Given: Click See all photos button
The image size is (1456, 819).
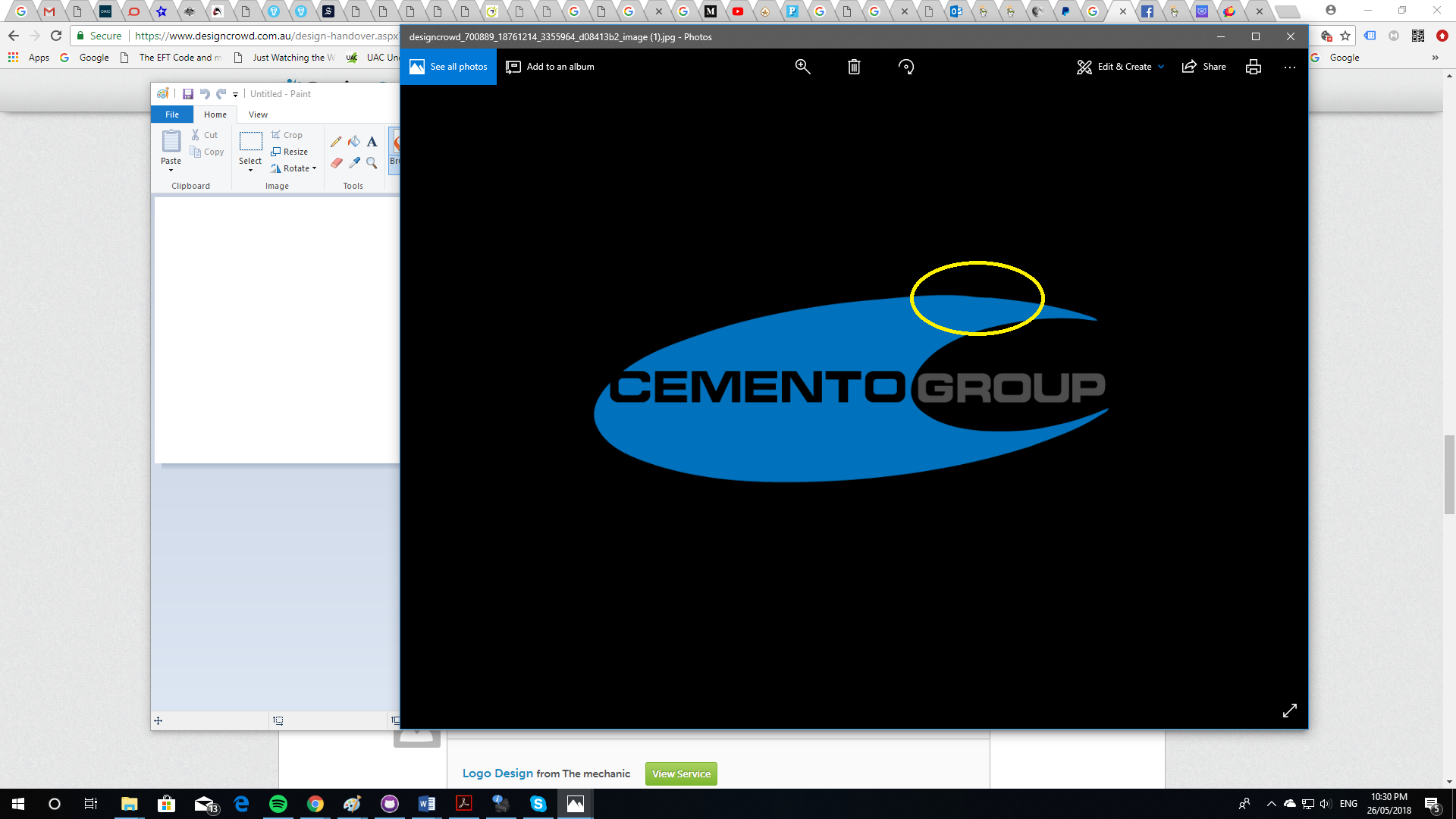Looking at the screenshot, I should pos(448,67).
